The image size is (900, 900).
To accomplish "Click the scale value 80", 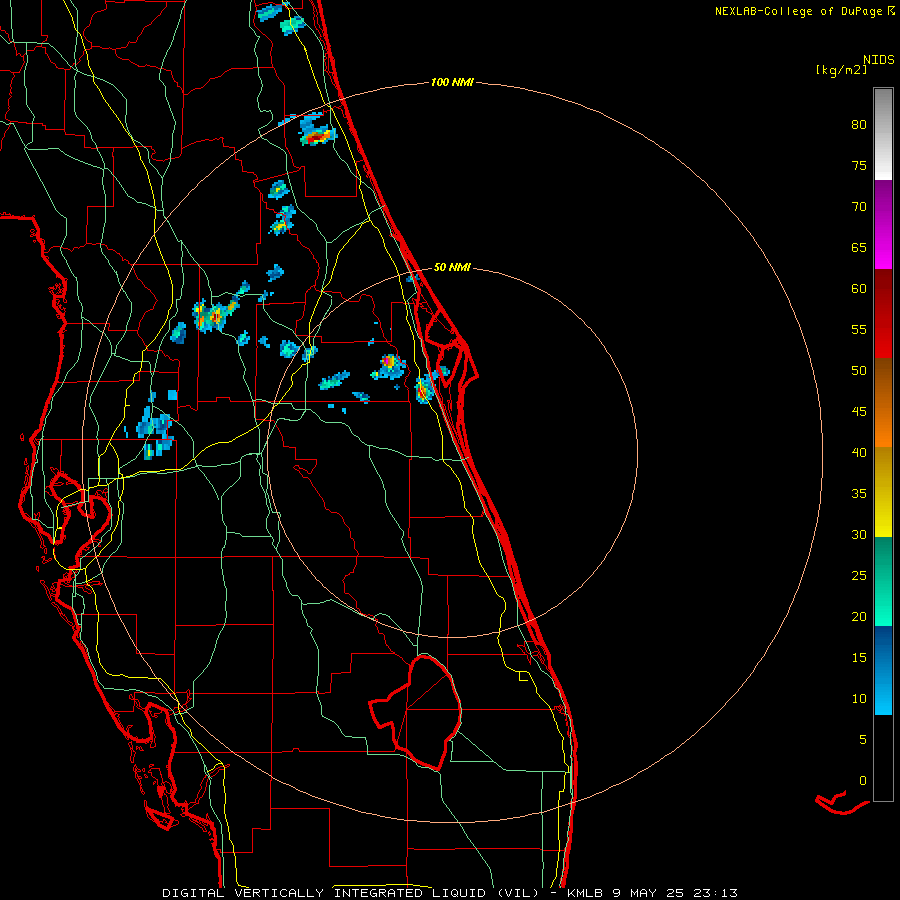I will pyautogui.click(x=859, y=125).
